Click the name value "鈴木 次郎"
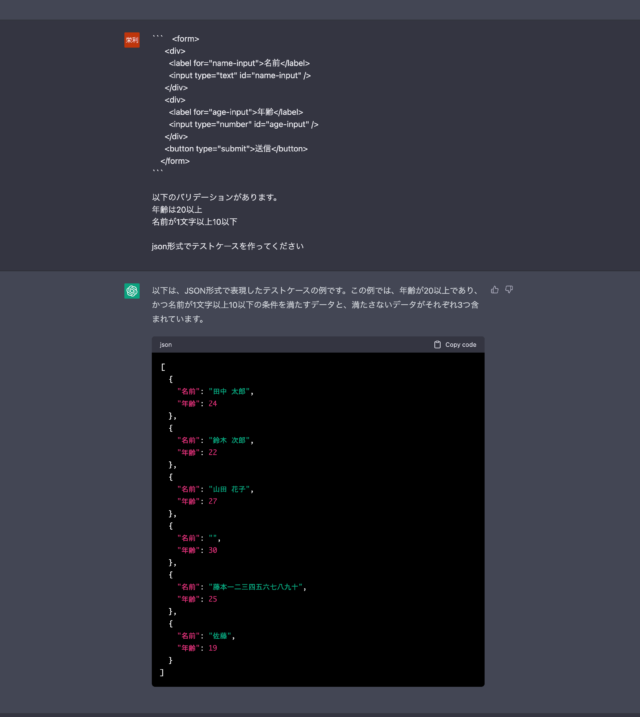This screenshot has height=717, width=640. click(x=229, y=440)
